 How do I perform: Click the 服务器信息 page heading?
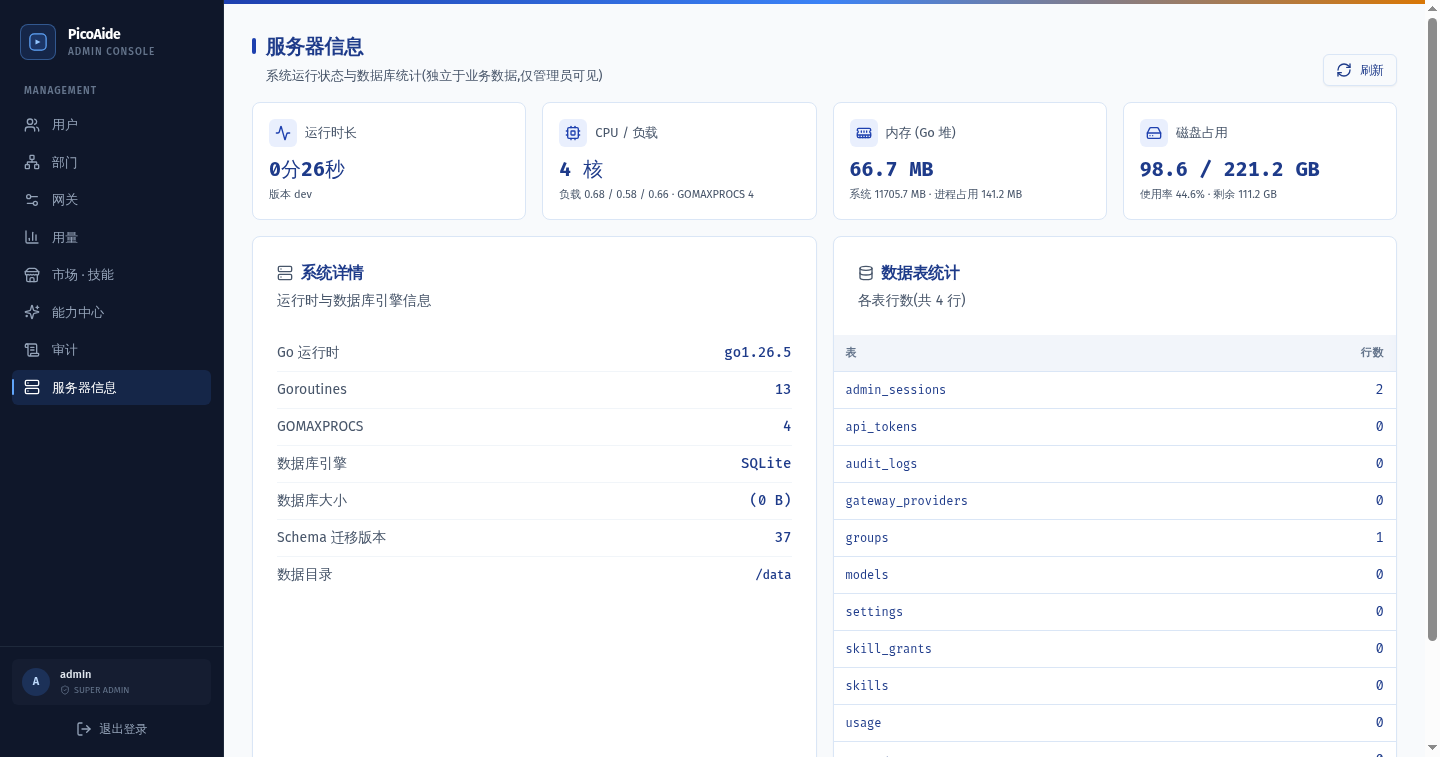tap(314, 46)
